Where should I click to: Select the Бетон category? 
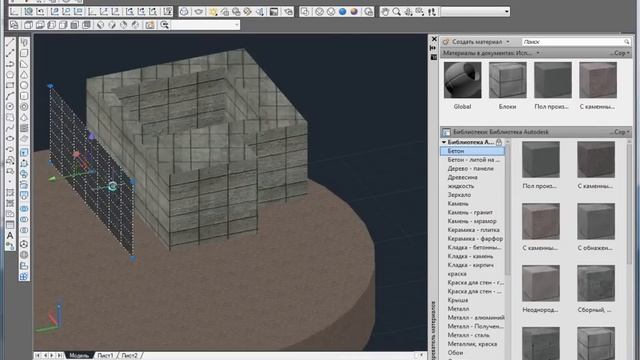click(472, 151)
